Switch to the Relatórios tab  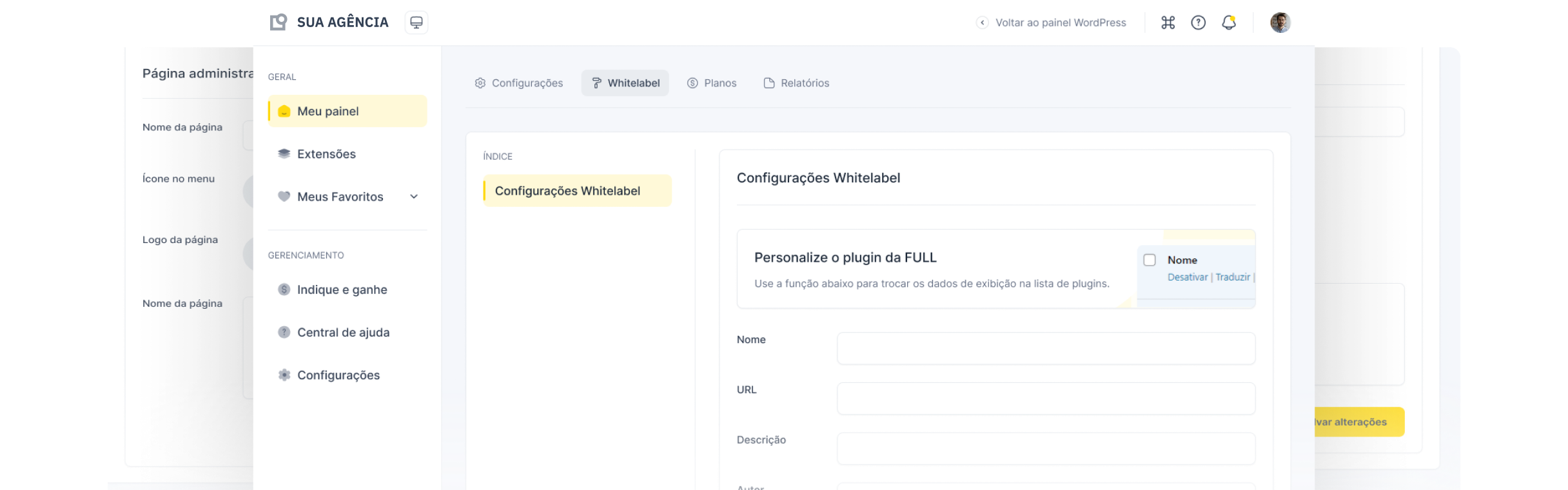[796, 83]
